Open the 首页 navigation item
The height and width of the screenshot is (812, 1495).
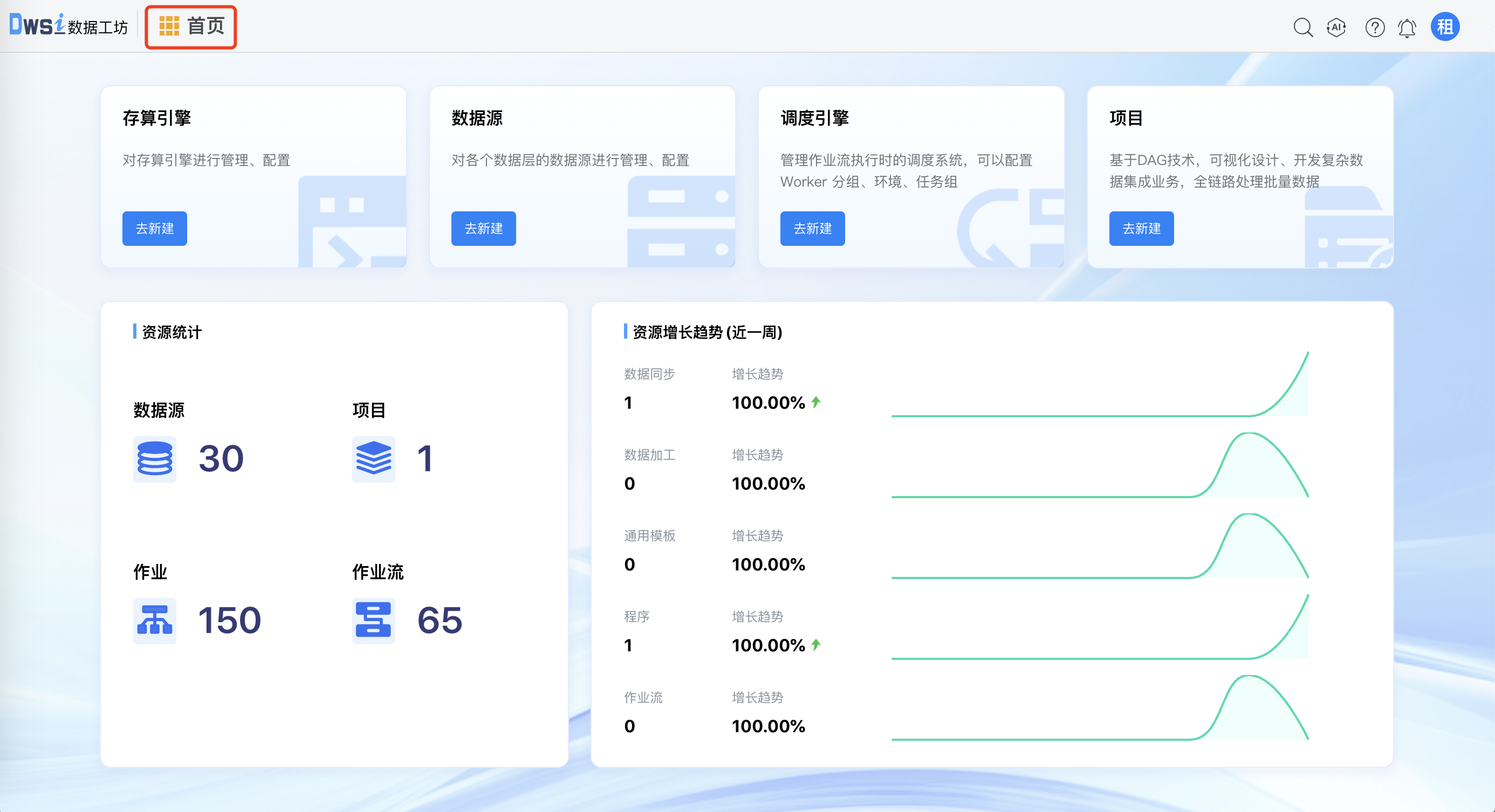(x=207, y=26)
